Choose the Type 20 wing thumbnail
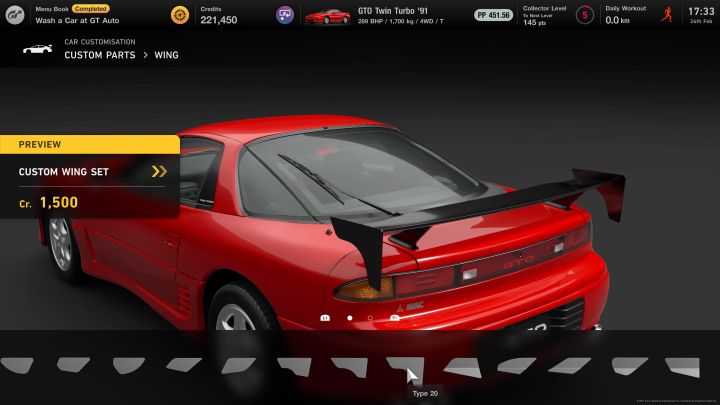Screen dimensions: 720x405 point(404,366)
